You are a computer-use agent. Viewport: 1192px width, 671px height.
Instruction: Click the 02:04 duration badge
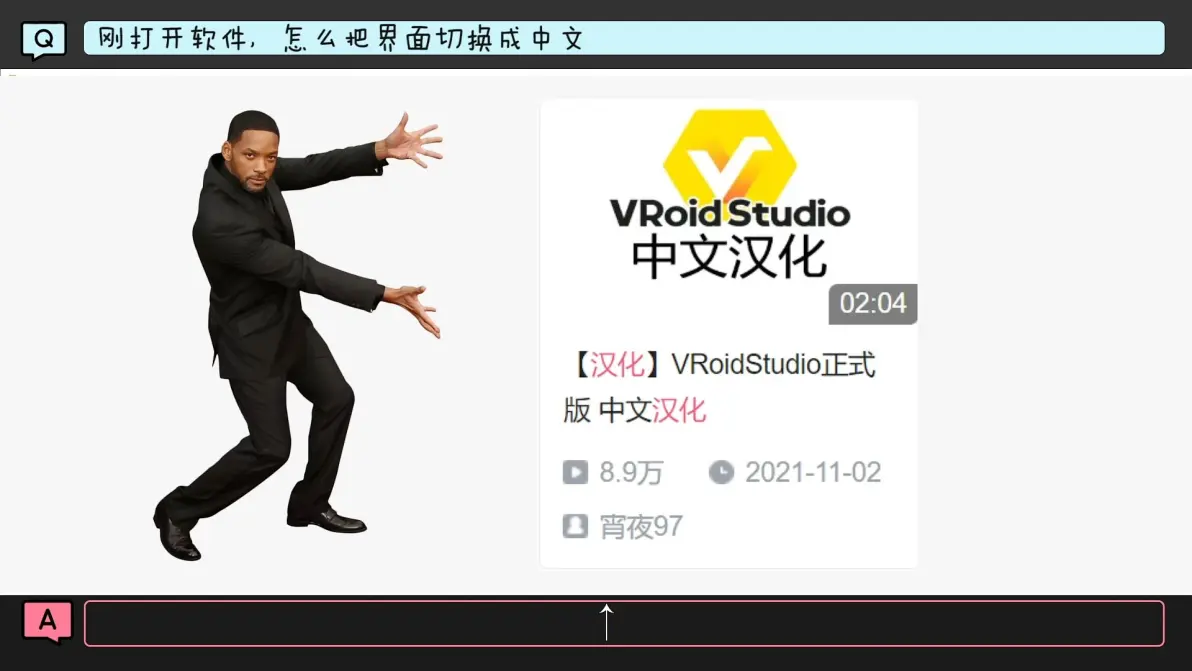tap(873, 303)
